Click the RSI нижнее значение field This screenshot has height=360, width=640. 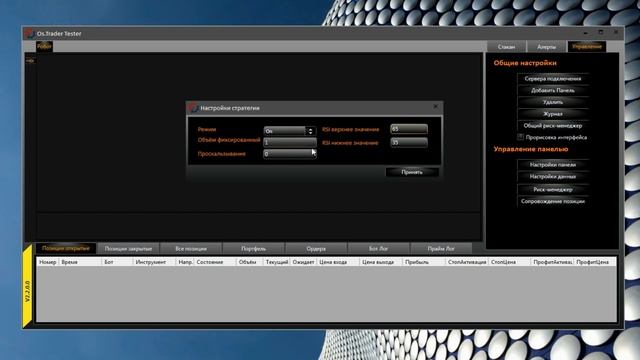409,142
